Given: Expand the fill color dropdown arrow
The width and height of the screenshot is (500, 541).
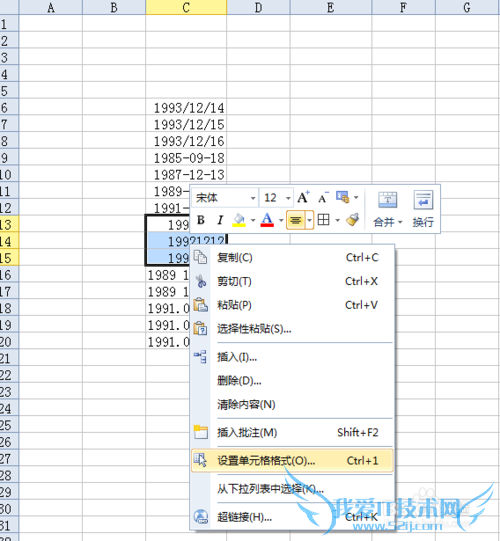Looking at the screenshot, I should pos(253,220).
